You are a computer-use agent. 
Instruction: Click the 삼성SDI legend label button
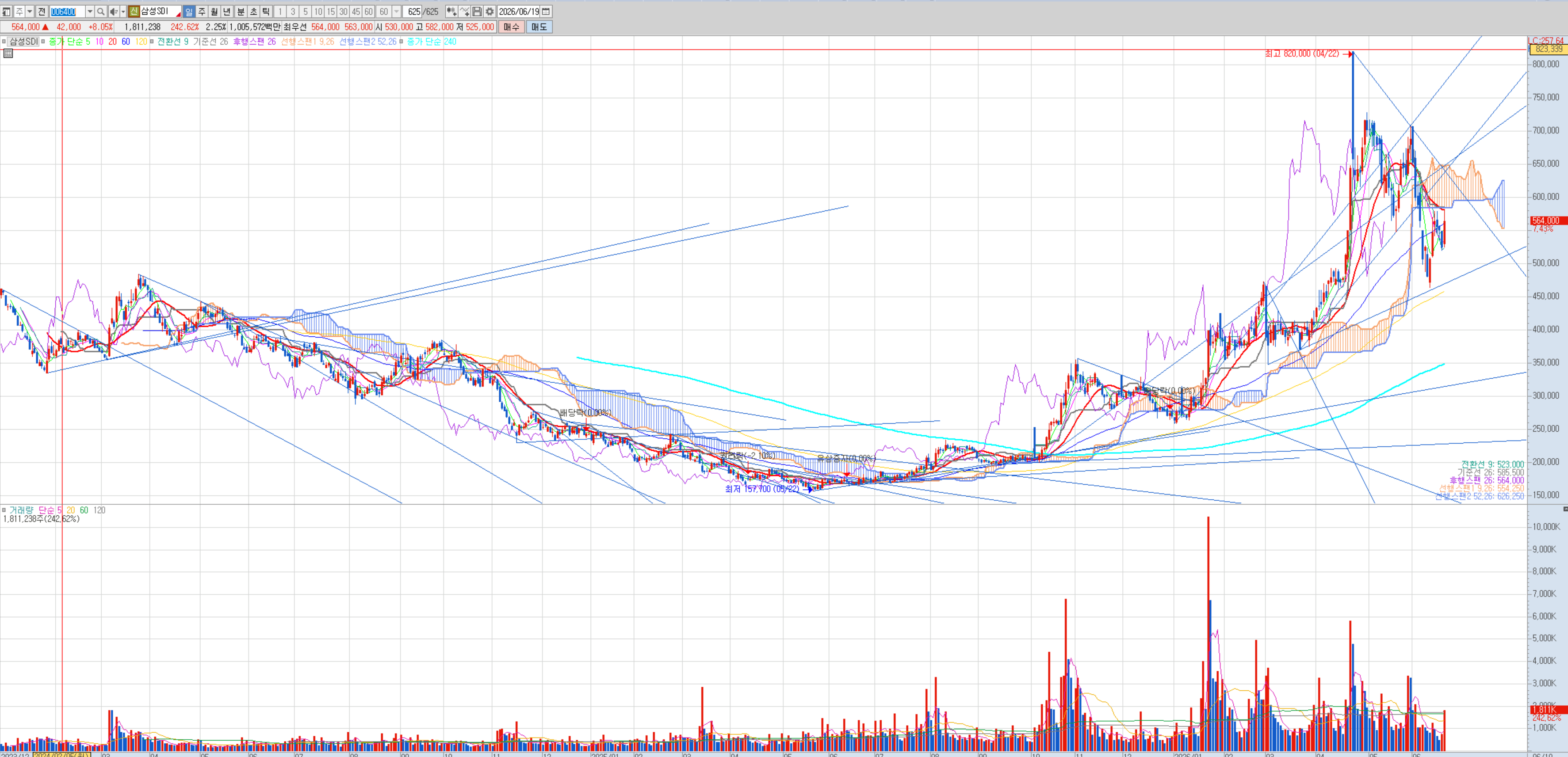23,42
